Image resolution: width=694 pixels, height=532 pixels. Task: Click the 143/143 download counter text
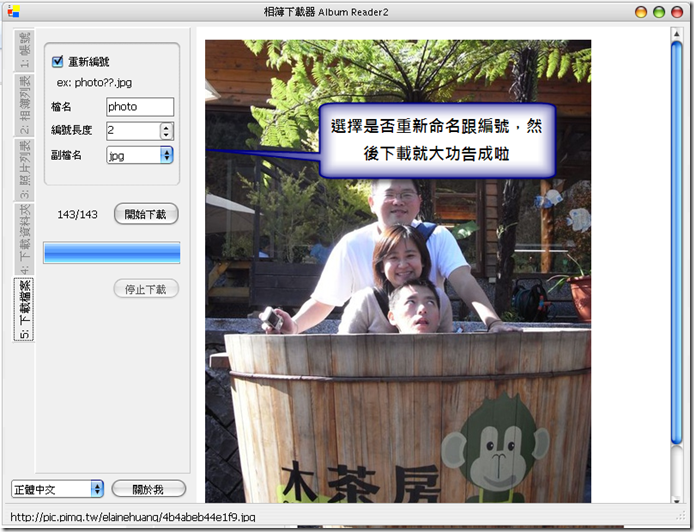(77, 215)
